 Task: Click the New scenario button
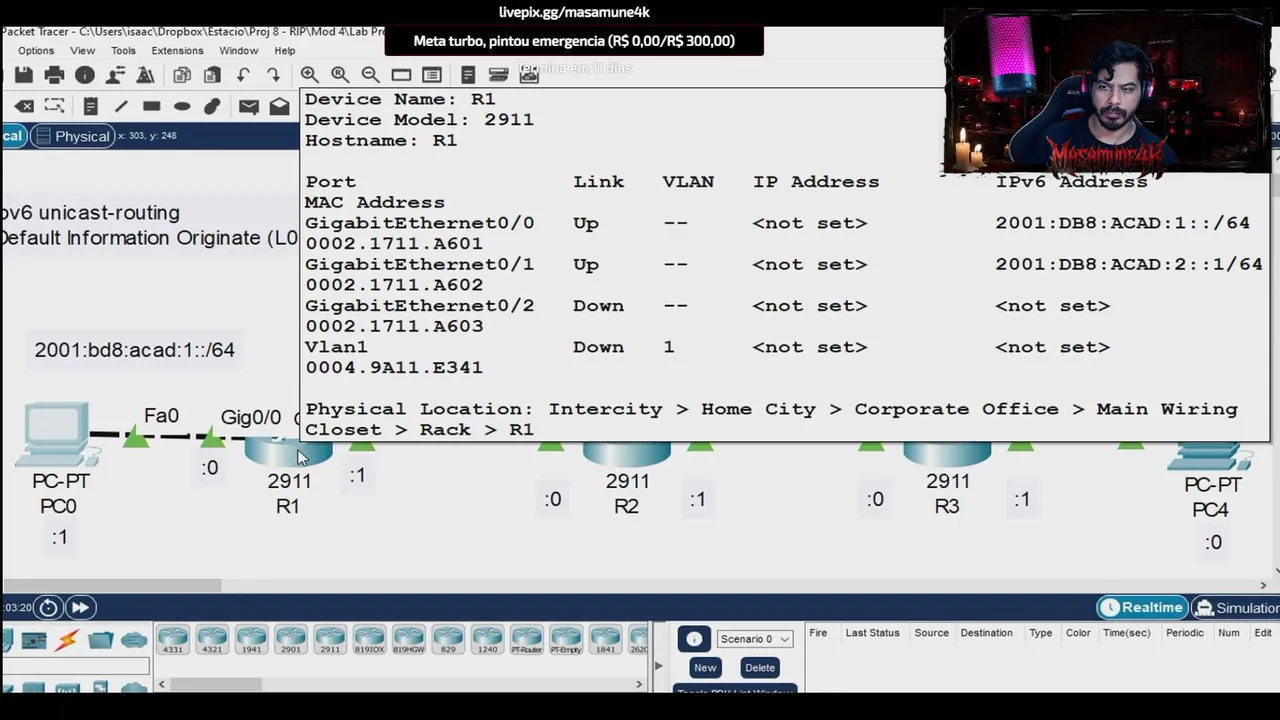tap(705, 667)
